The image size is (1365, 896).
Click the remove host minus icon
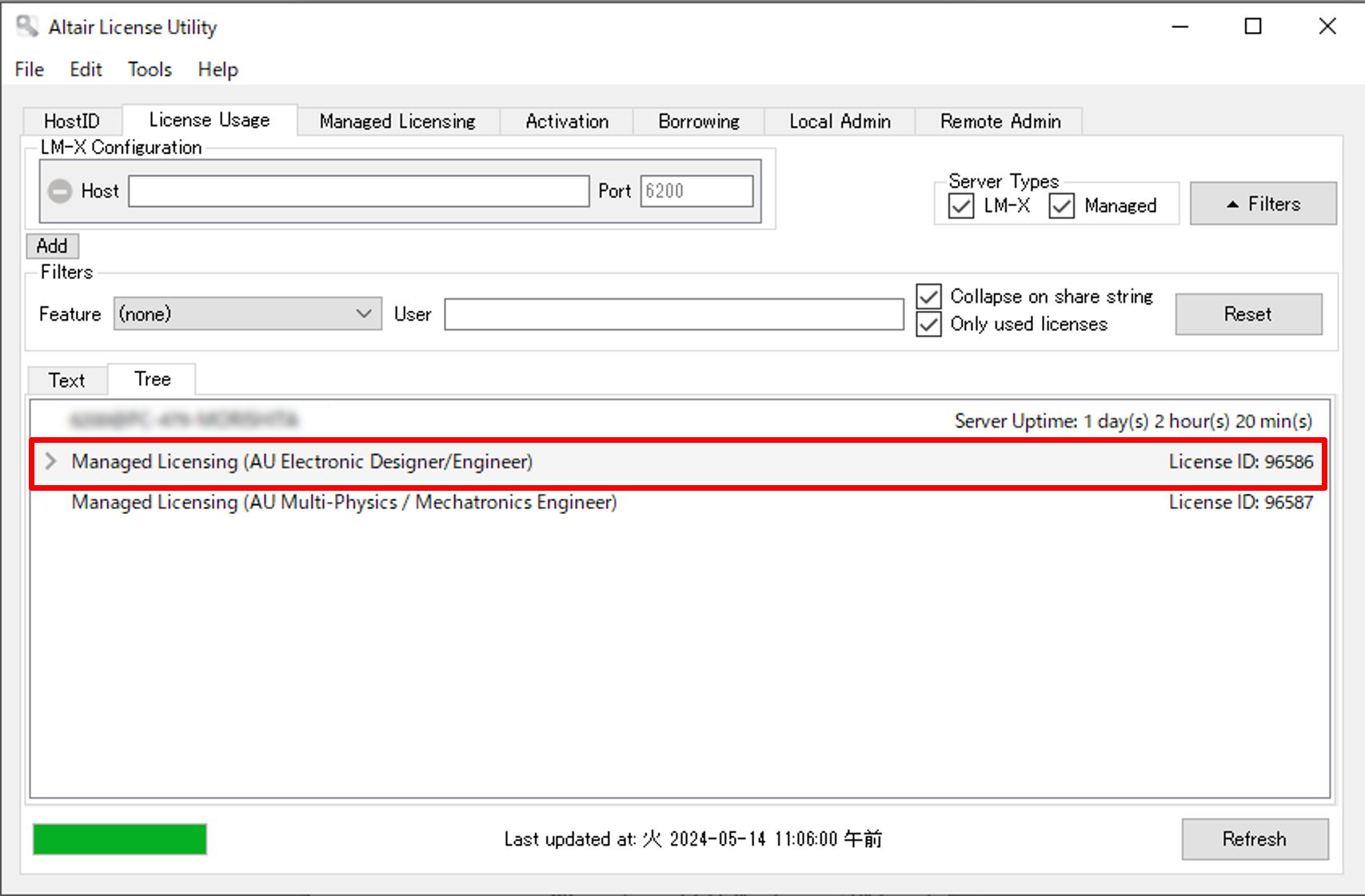coord(60,191)
